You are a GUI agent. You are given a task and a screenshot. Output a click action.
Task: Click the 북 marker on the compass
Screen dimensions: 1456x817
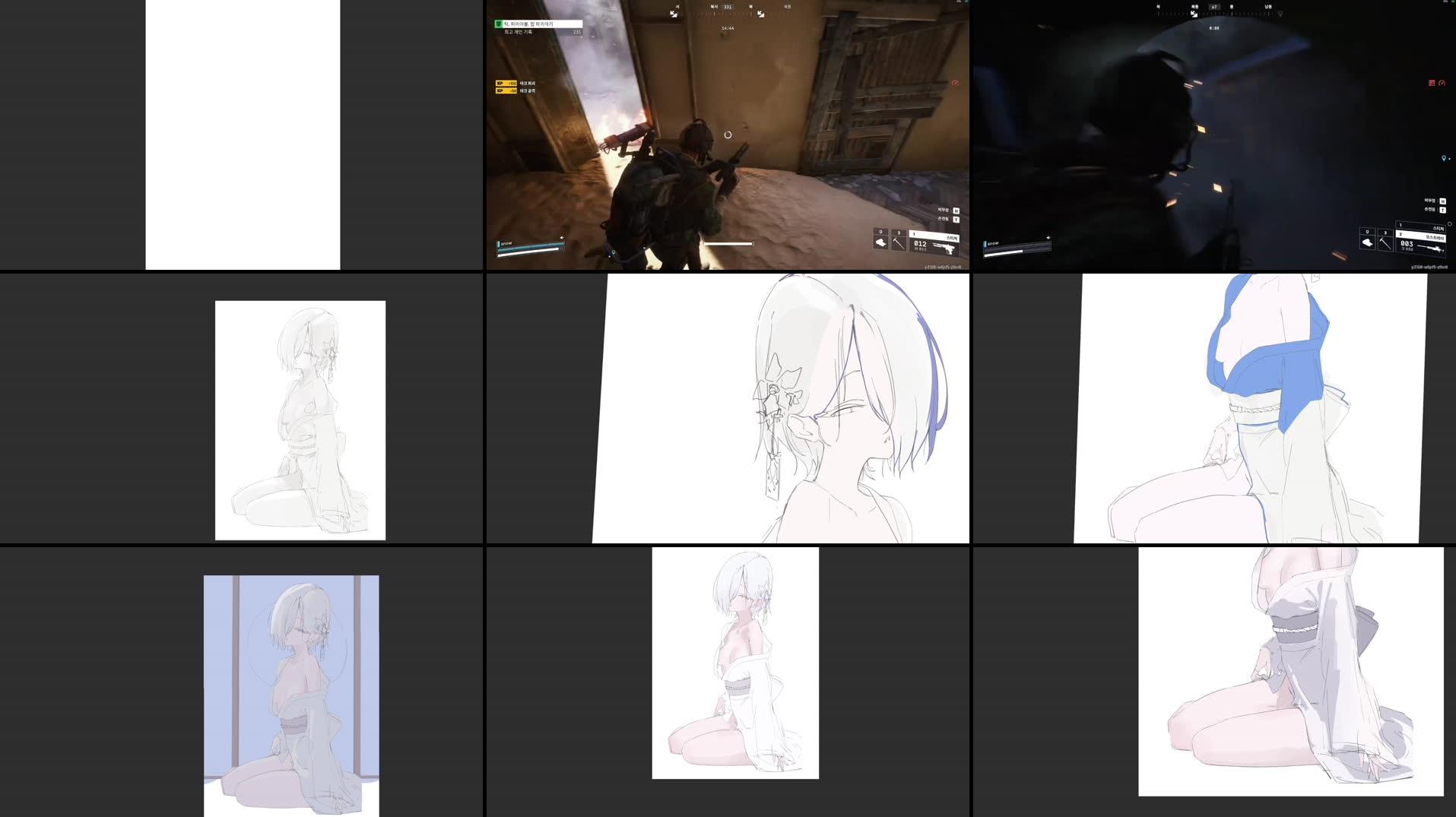[x=751, y=6]
